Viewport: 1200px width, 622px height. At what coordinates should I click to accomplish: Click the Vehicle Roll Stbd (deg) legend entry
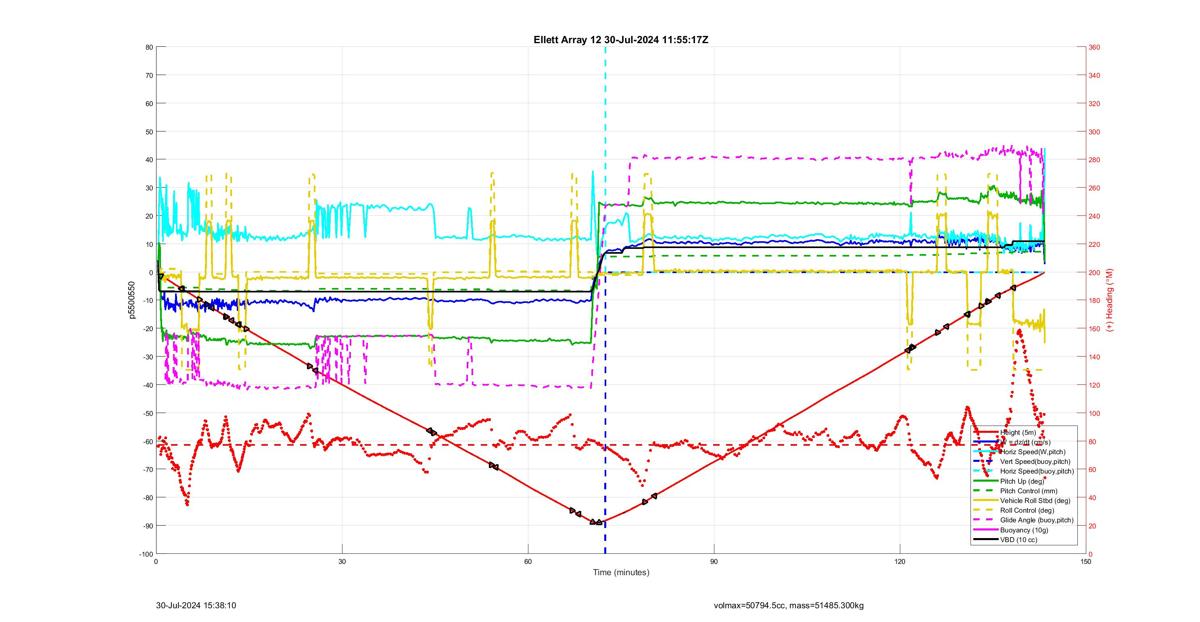(1022, 501)
